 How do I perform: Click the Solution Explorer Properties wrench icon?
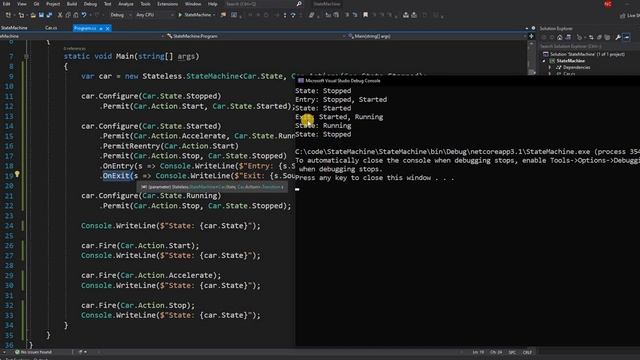(618, 37)
